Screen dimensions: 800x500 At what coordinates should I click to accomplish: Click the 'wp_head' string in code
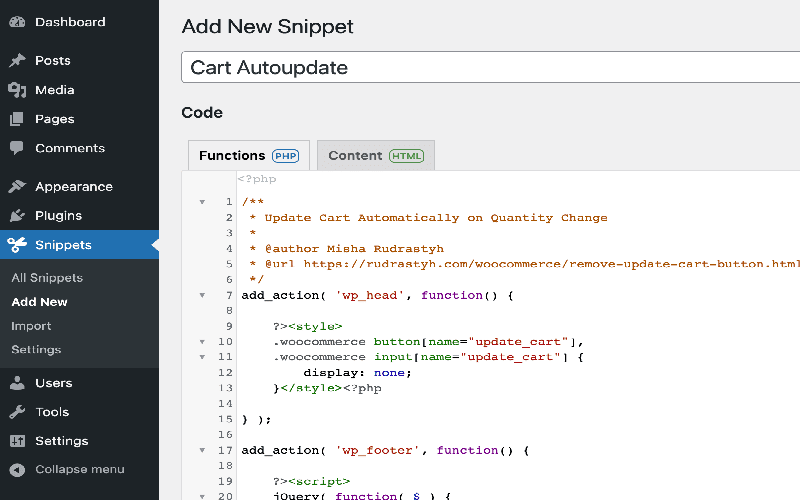pyautogui.click(x=370, y=295)
